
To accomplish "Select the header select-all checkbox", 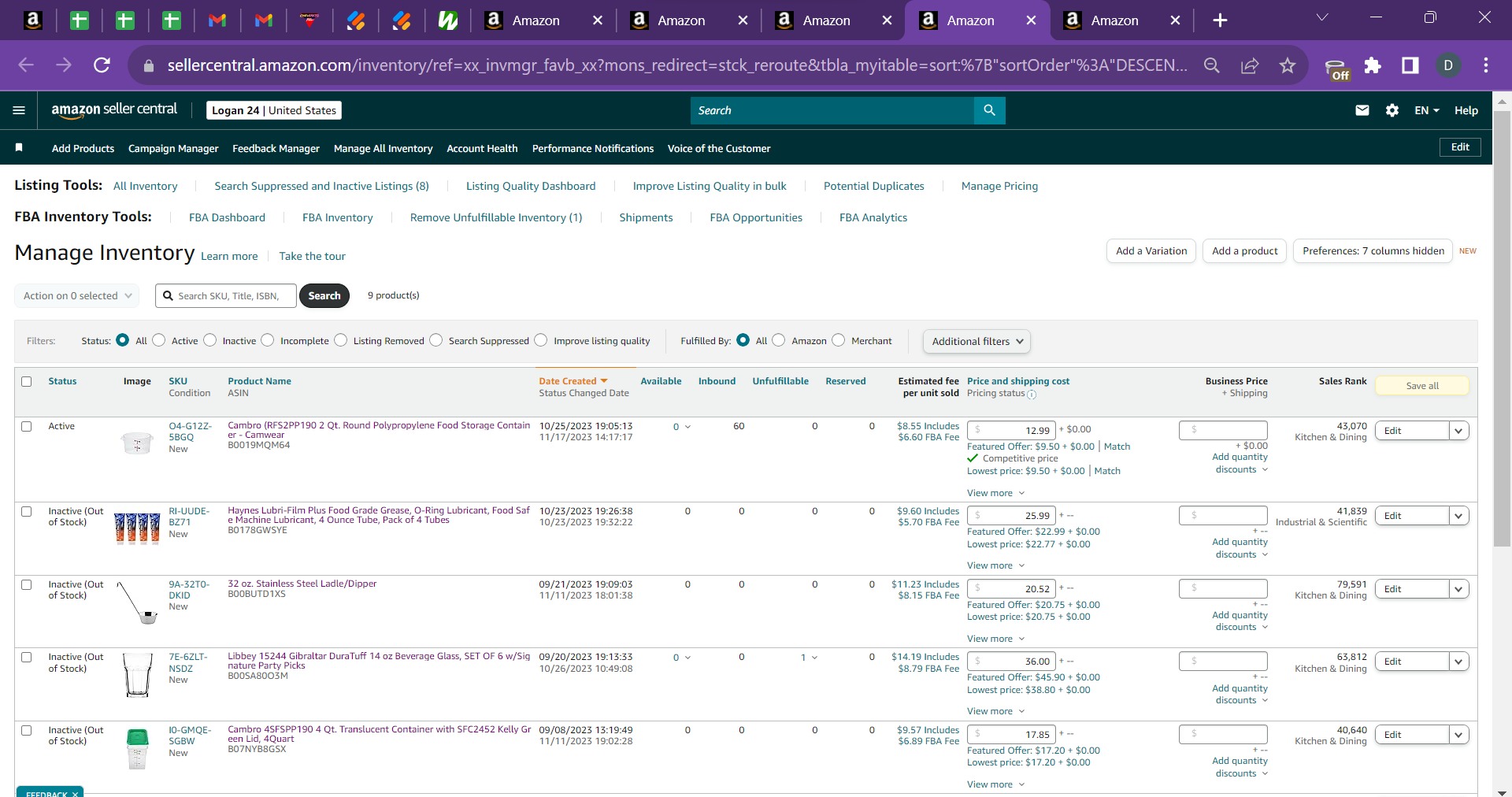I will tap(26, 381).
